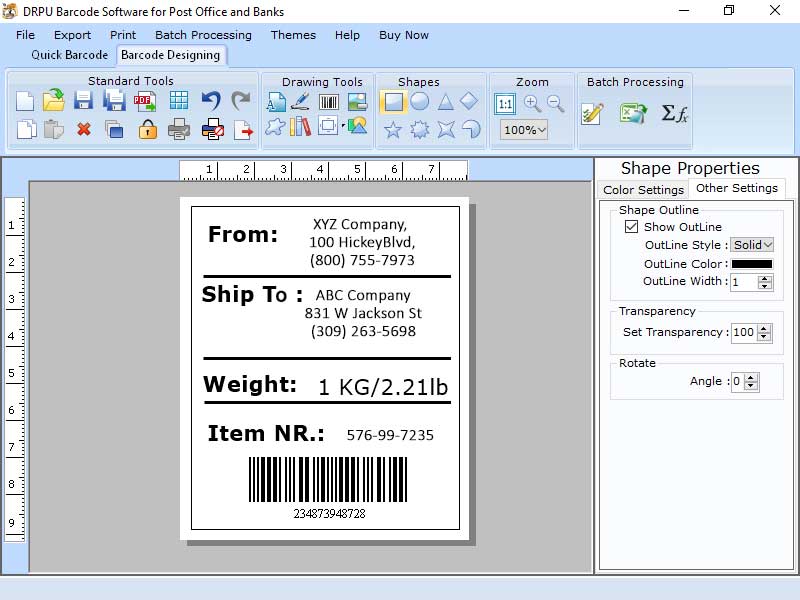
Task: Insert a picture with the Image tool
Action: pyautogui.click(x=357, y=102)
